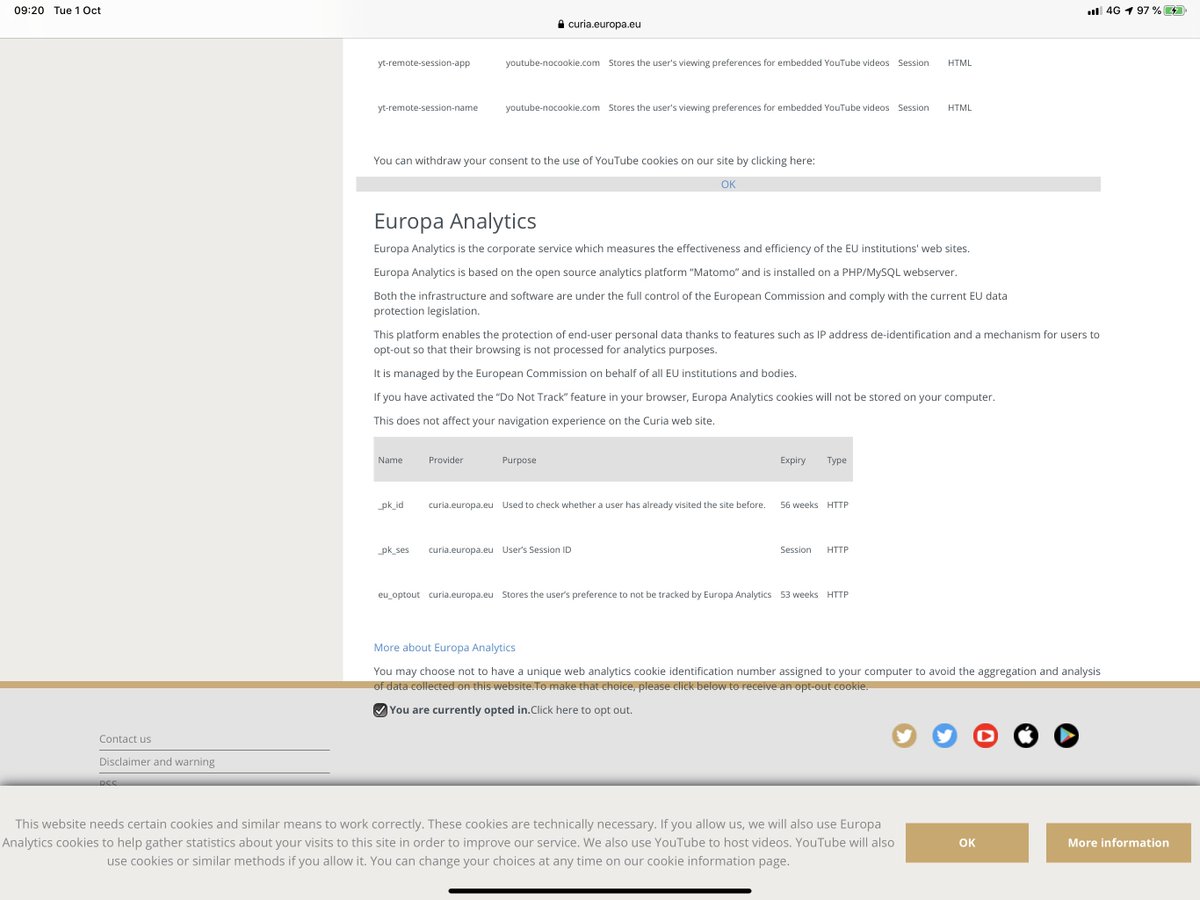Tap the Apple App Store icon
This screenshot has width=1200, height=900.
(x=1026, y=736)
